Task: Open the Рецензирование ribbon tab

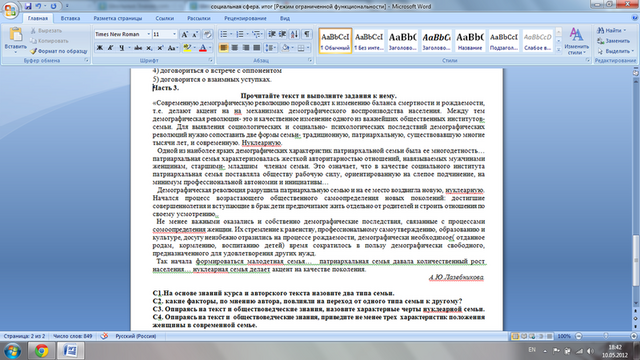Action: 245,18
